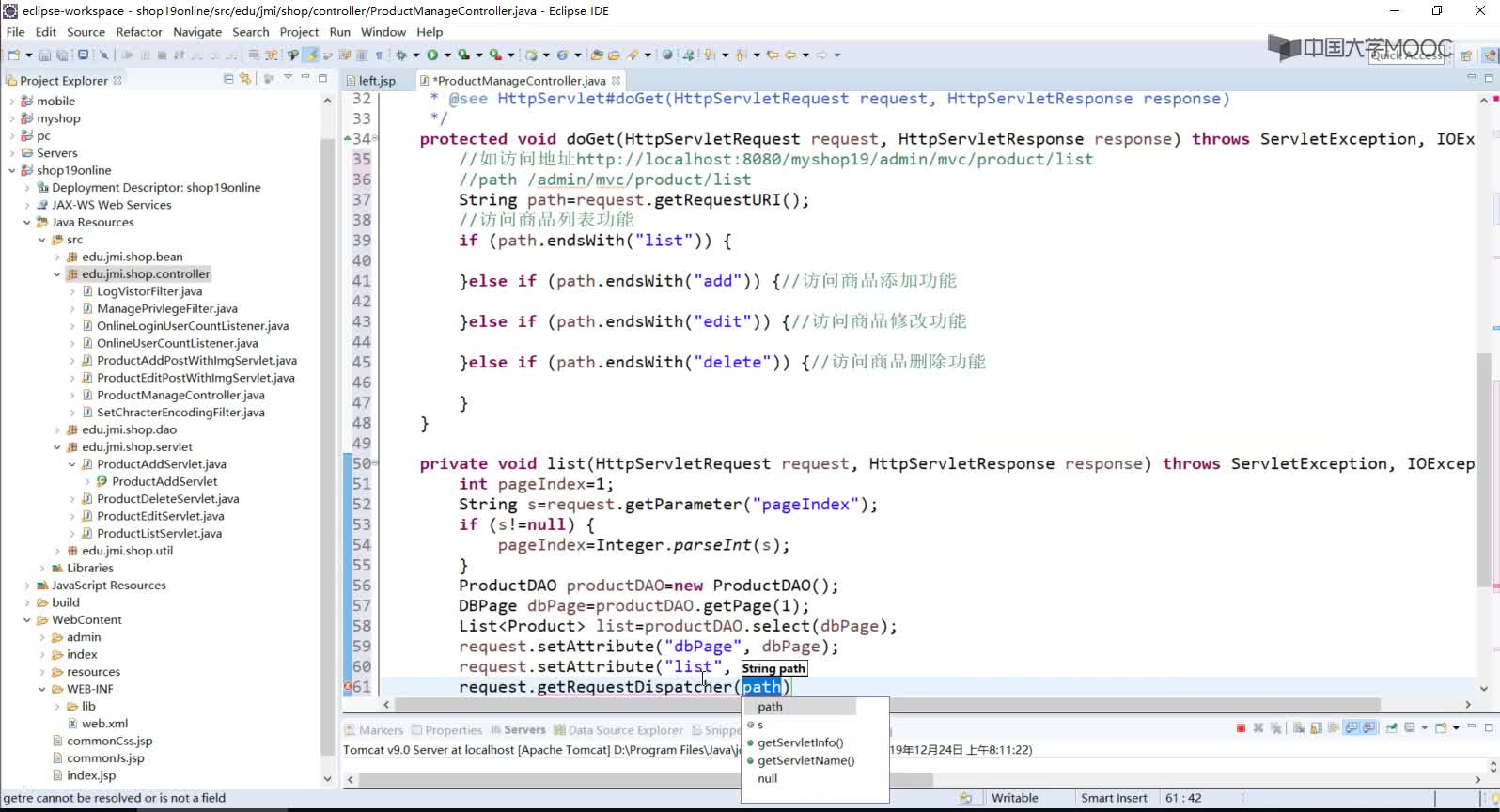This screenshot has height=812, width=1500.
Task: Toggle Pin Console in console toolbar
Action: click(x=1391, y=727)
